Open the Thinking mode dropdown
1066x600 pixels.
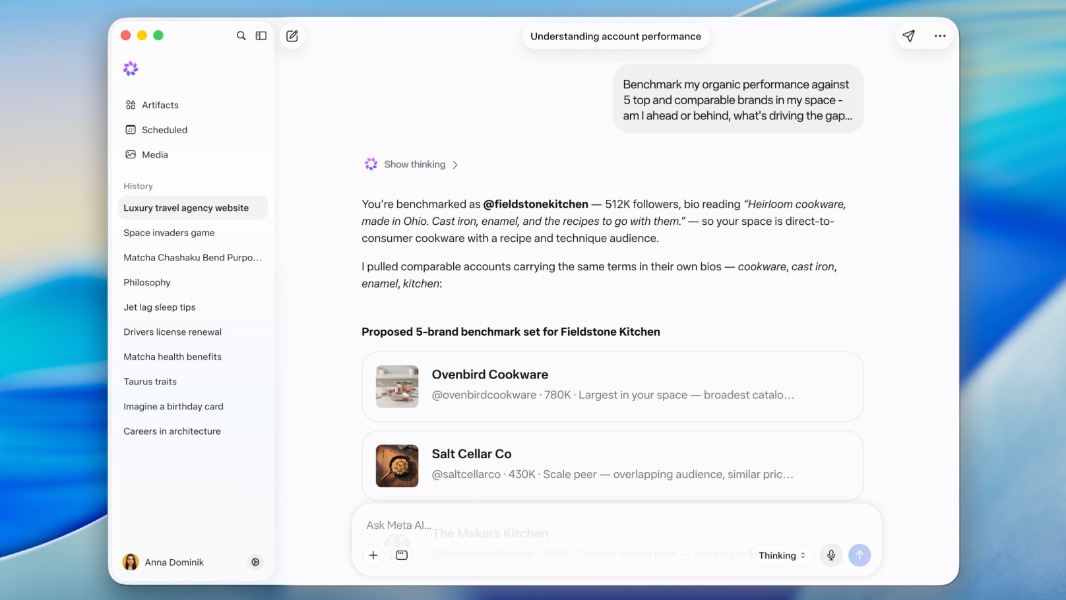(782, 555)
